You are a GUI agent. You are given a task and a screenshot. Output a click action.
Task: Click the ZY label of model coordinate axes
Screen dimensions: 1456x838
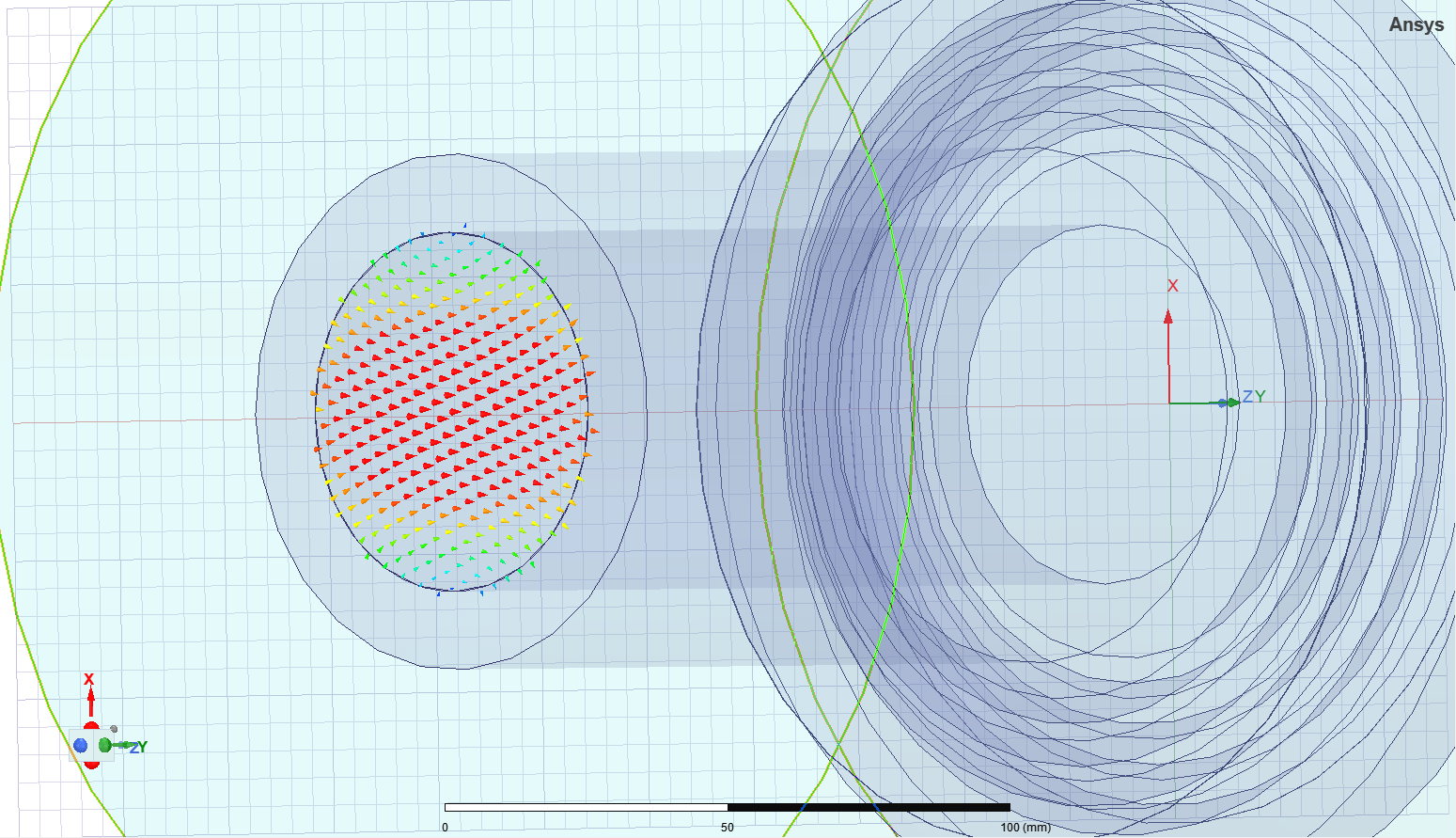click(1254, 397)
